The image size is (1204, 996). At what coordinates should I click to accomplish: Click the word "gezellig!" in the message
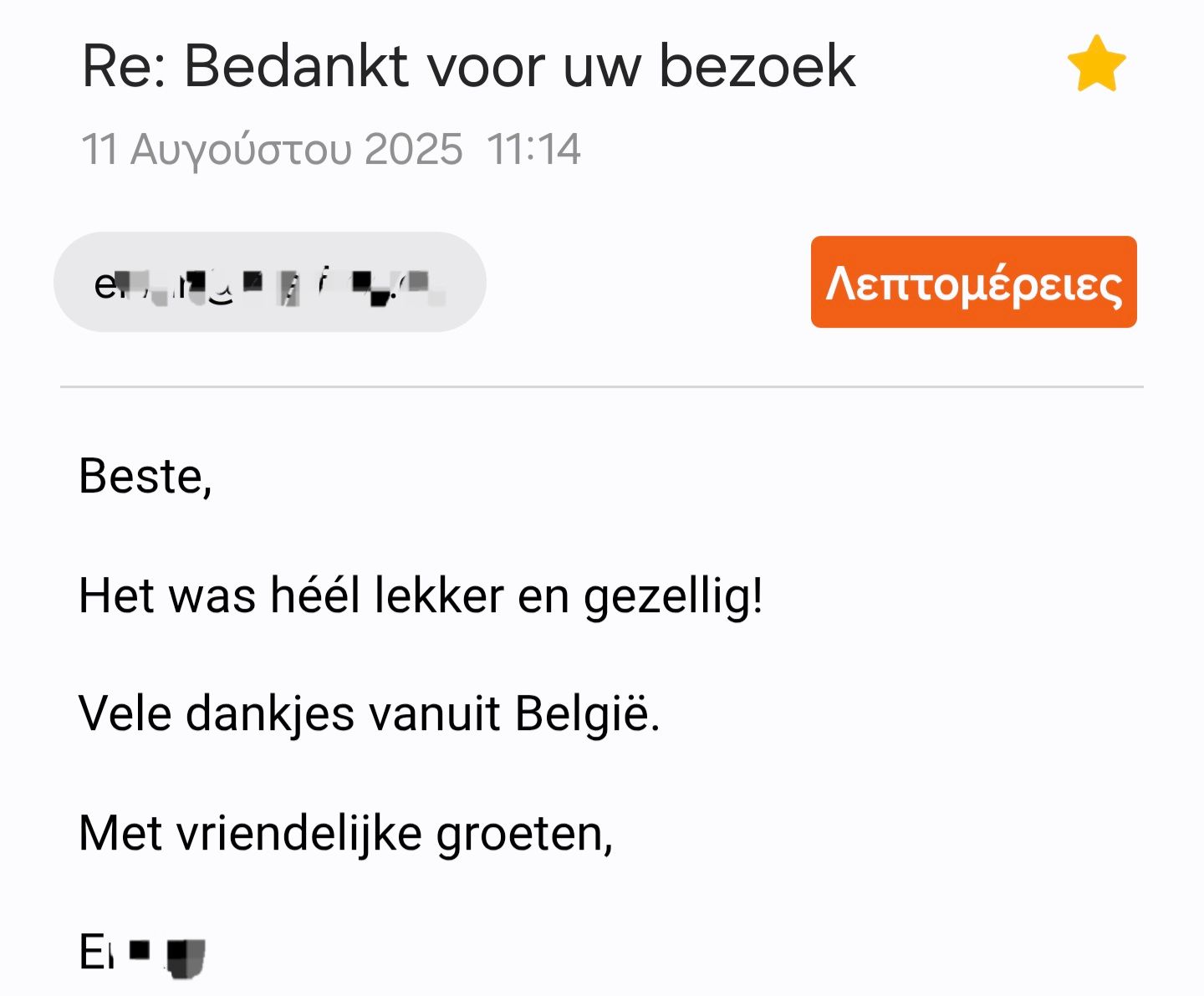(x=673, y=598)
